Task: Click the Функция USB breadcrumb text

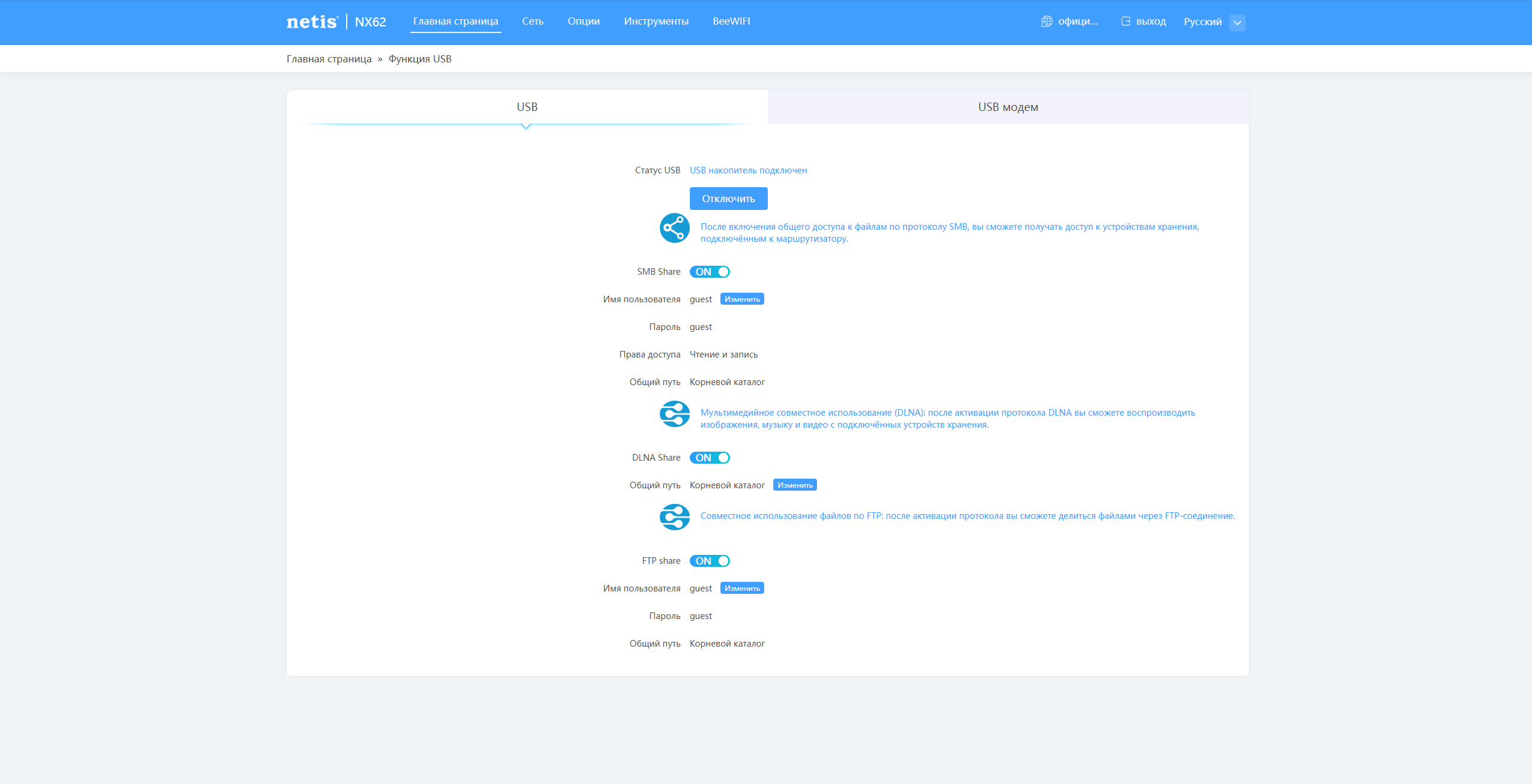Action: click(420, 59)
